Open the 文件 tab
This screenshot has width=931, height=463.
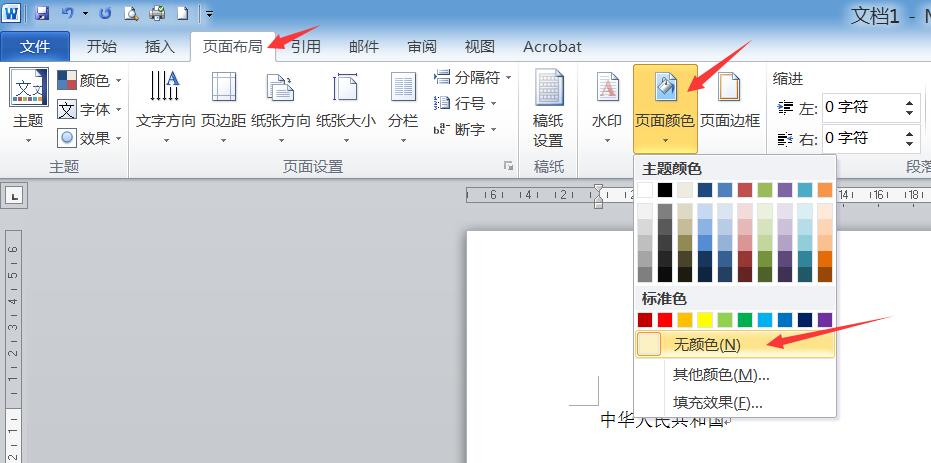click(35, 46)
